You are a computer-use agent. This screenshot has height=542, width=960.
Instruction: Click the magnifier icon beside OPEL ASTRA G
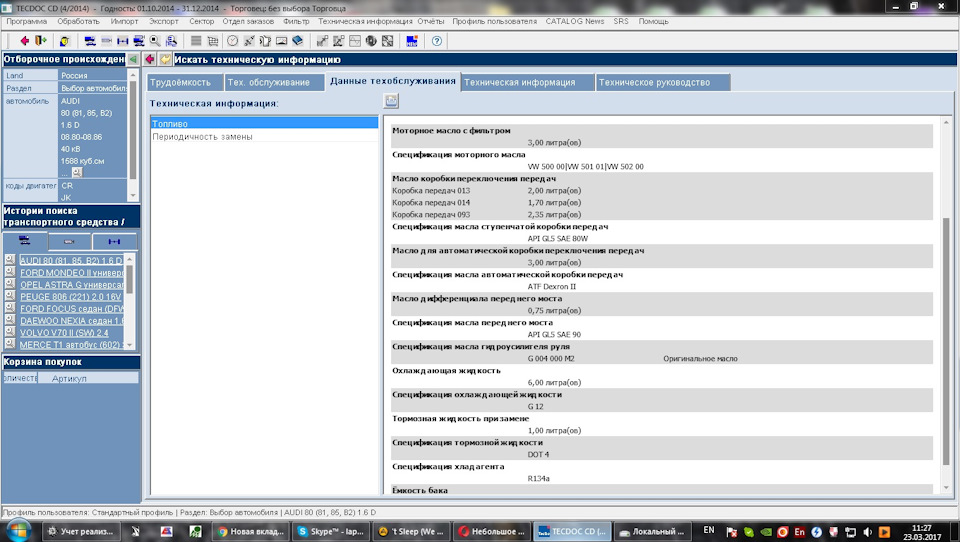click(x=10, y=284)
